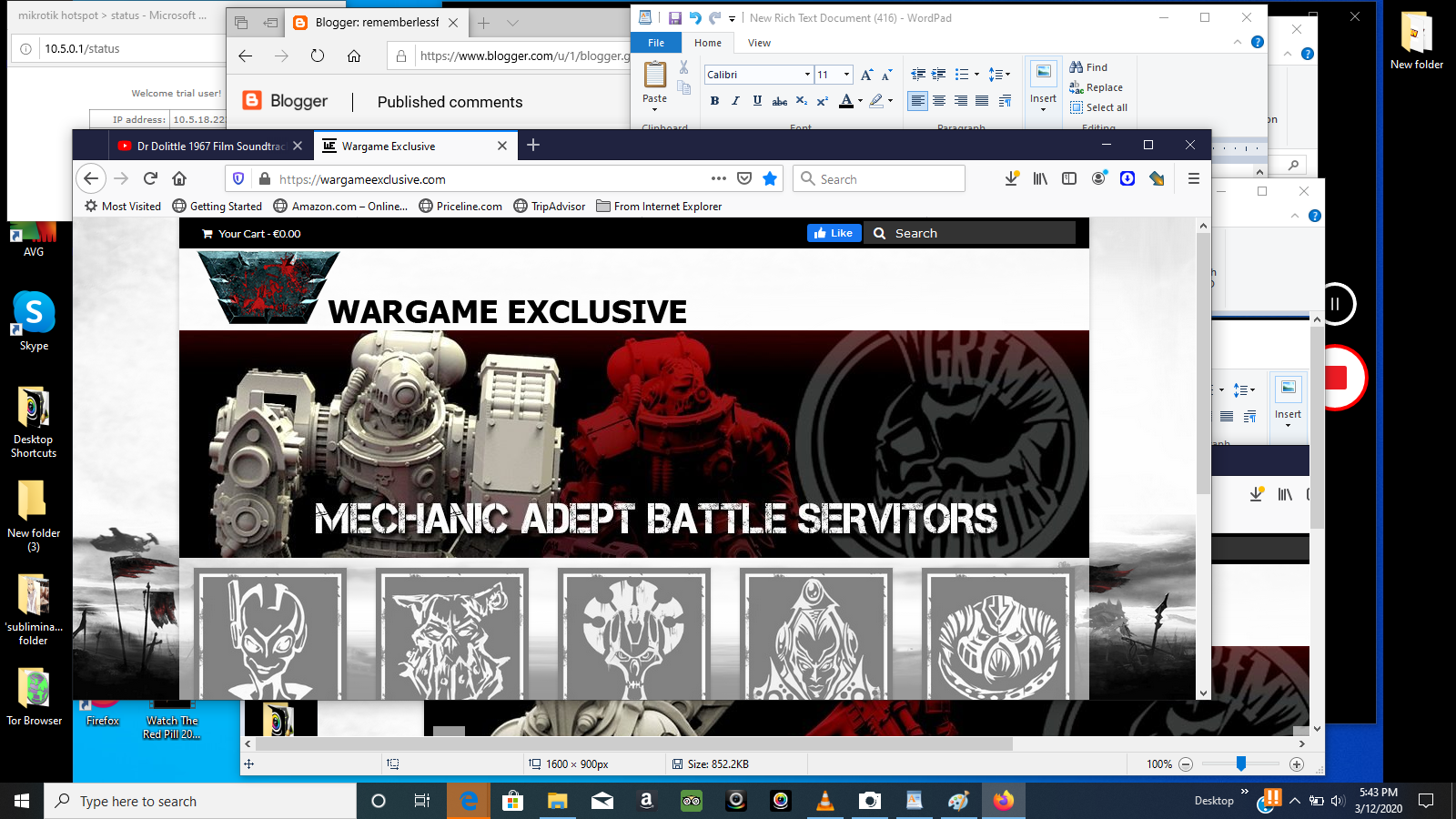Switch to Dr Dolittle 1967 Film Soundtrack tab
1456x819 pixels.
coord(211,146)
